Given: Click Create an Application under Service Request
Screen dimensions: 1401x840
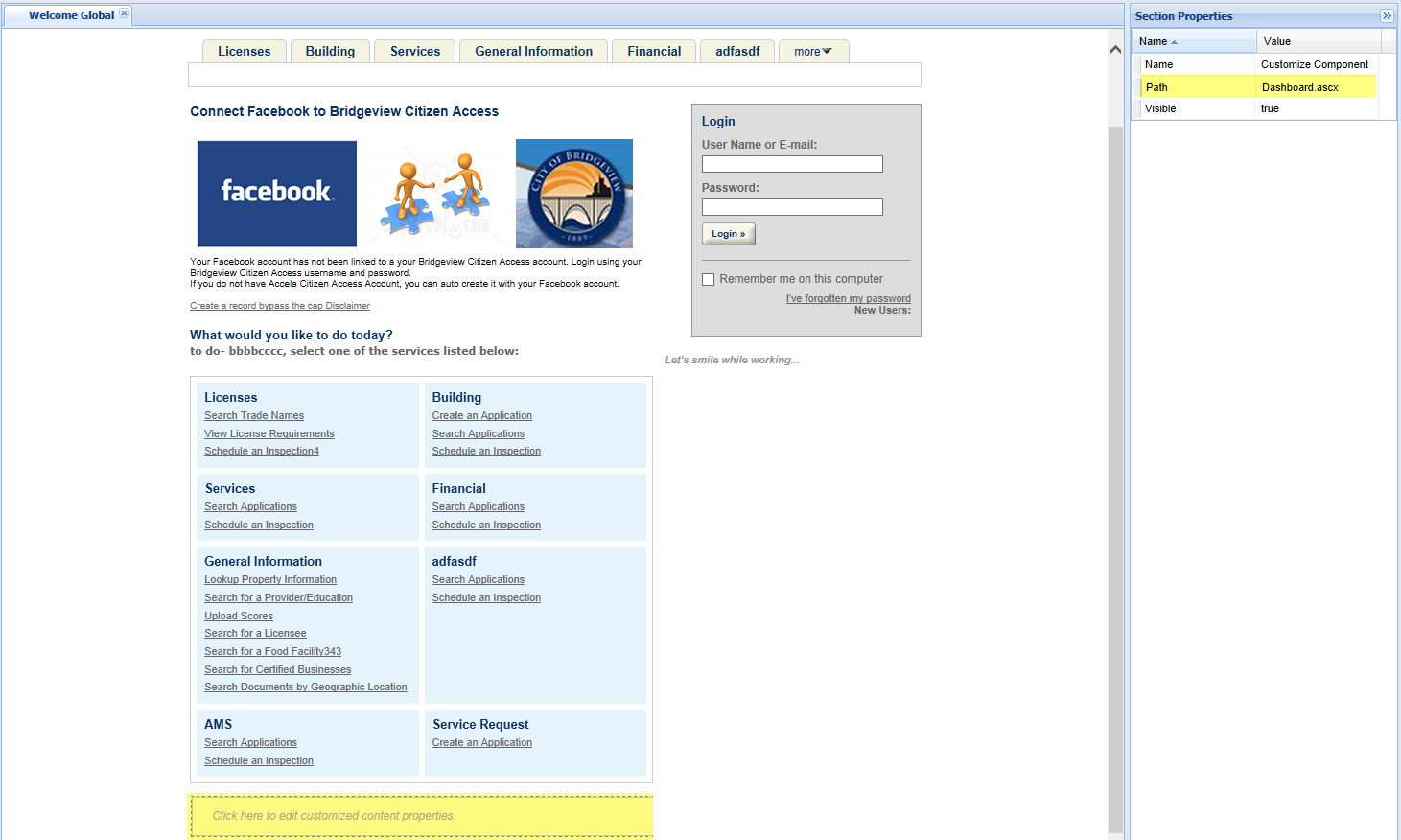Looking at the screenshot, I should click(481, 743).
